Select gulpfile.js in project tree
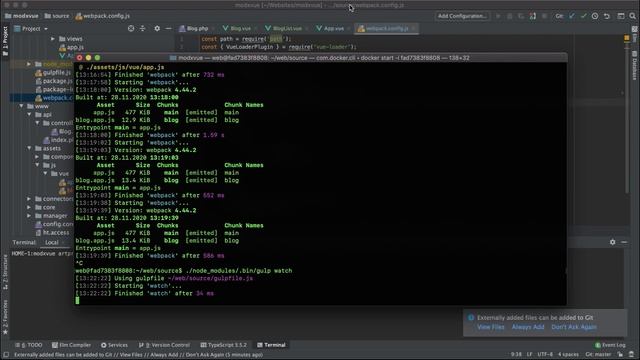The height and width of the screenshot is (360, 640). (x=53, y=73)
